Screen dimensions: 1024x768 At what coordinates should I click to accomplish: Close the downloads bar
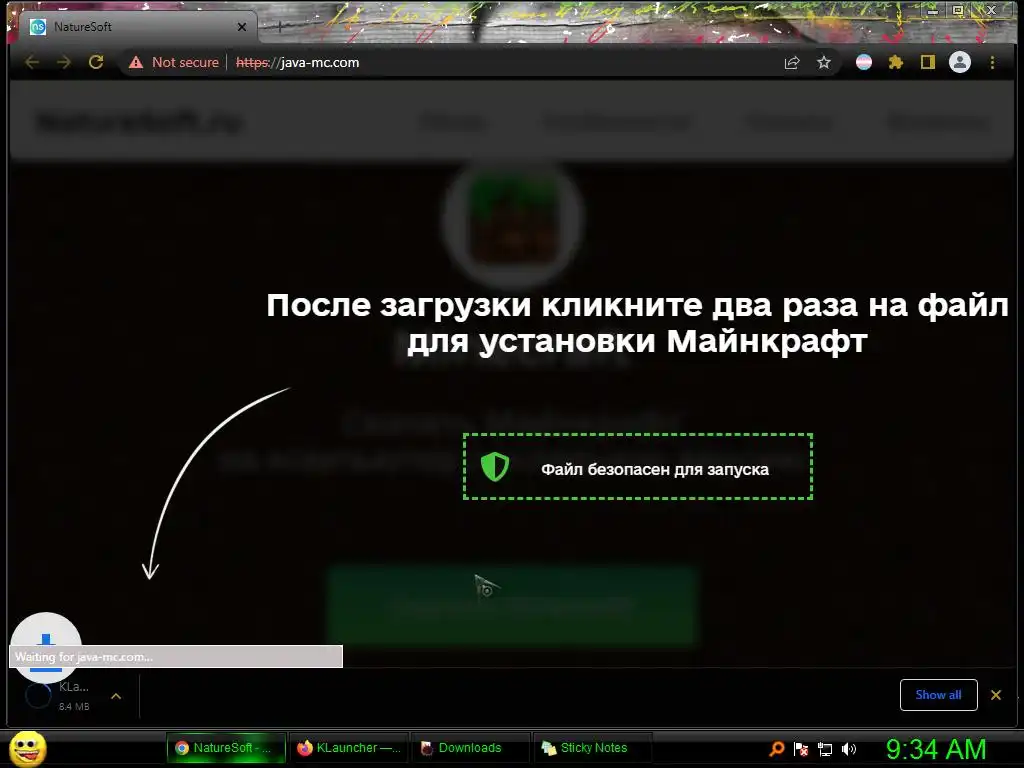pyautogui.click(x=996, y=695)
